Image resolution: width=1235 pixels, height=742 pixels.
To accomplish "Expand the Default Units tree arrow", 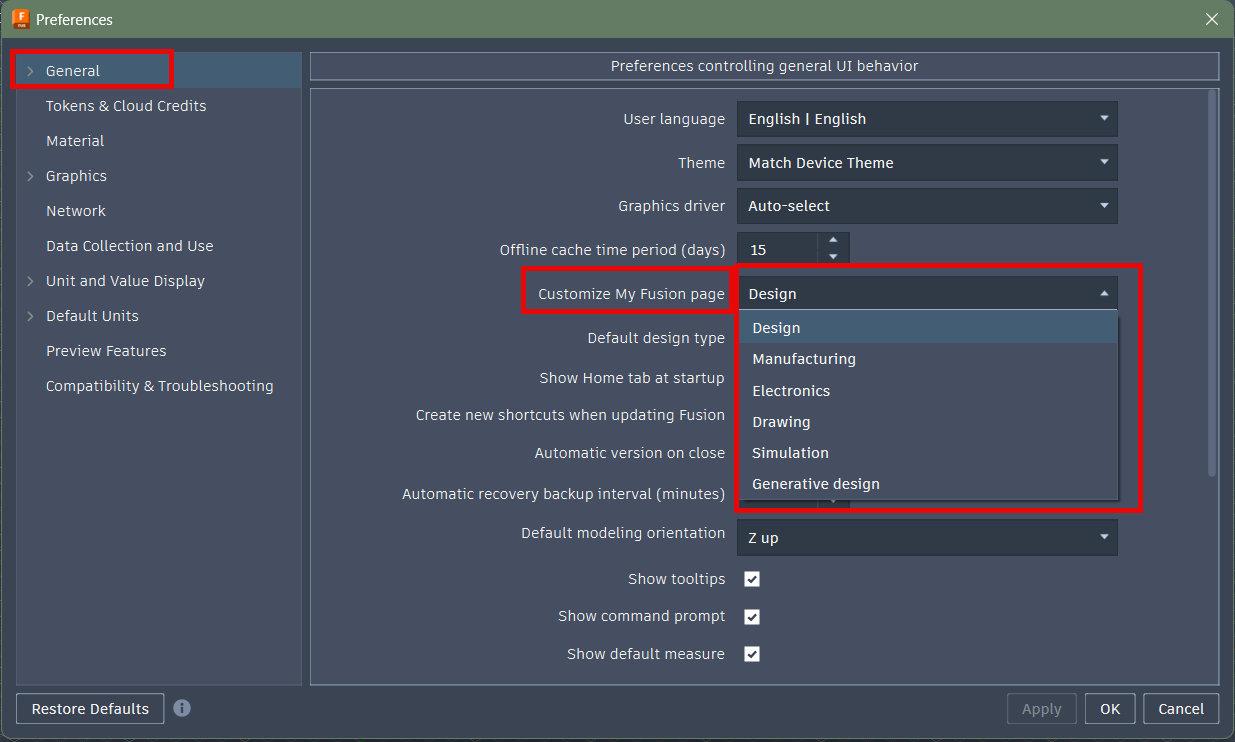I will (30, 316).
